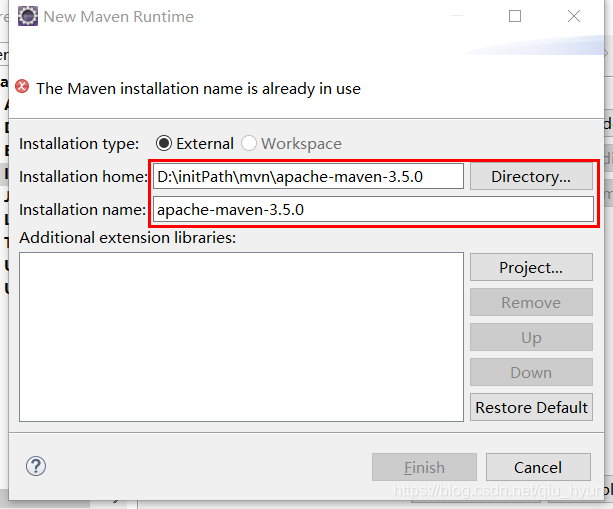Open the Directory... browse button

point(531,176)
